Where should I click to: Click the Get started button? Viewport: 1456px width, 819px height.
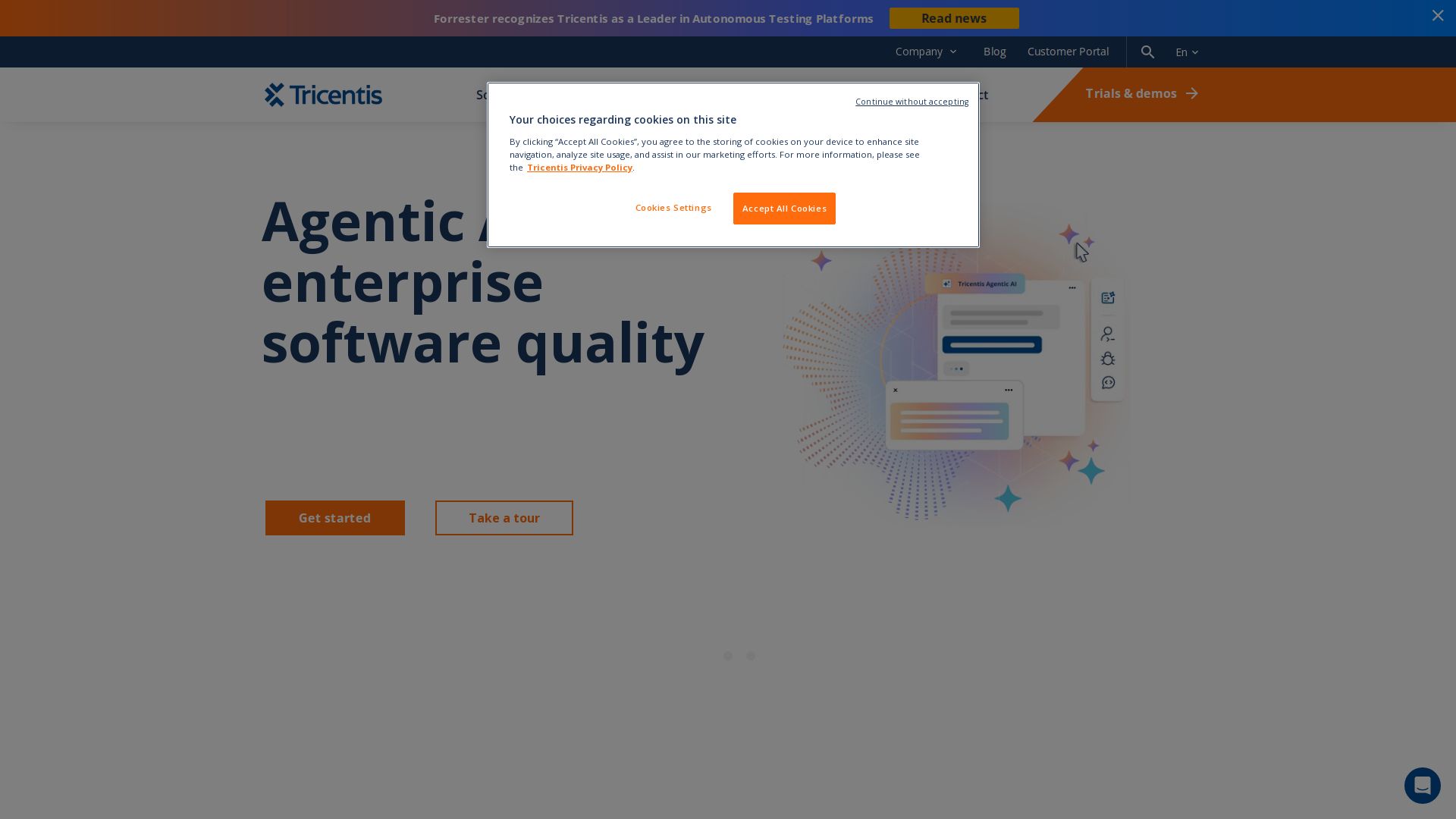[334, 518]
